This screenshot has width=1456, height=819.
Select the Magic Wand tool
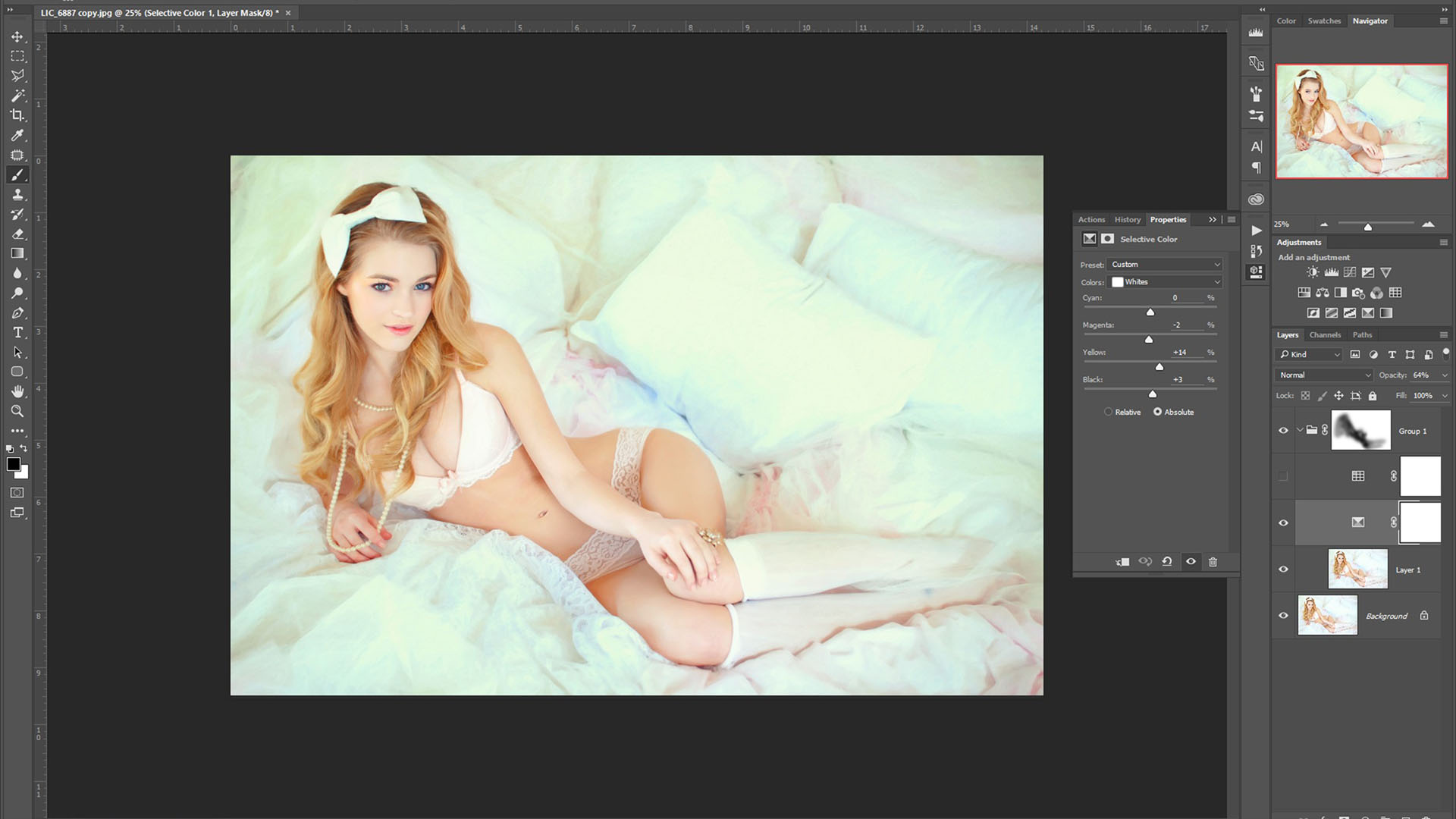pos(17,96)
